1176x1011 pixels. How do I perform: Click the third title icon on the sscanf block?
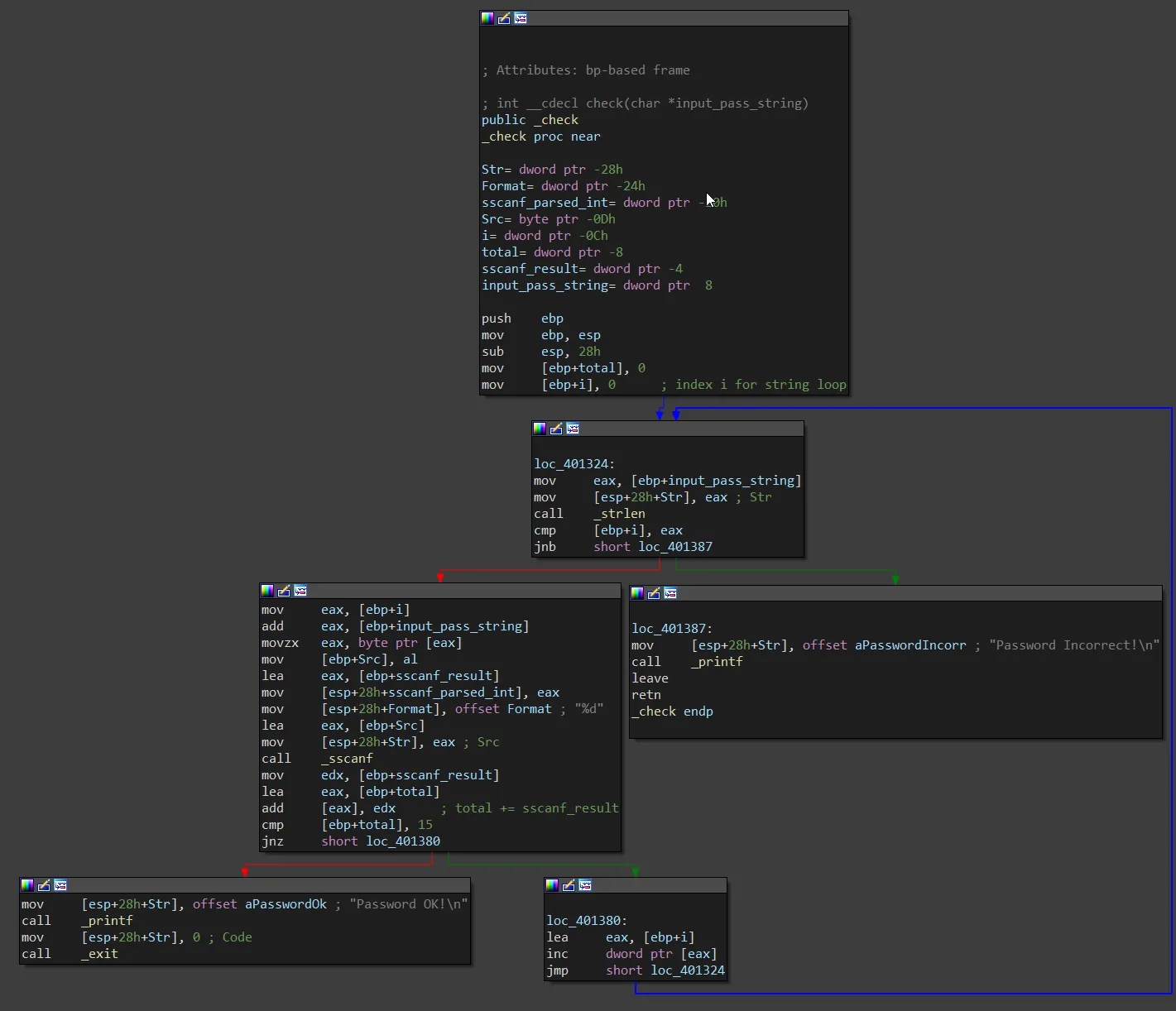pos(300,591)
